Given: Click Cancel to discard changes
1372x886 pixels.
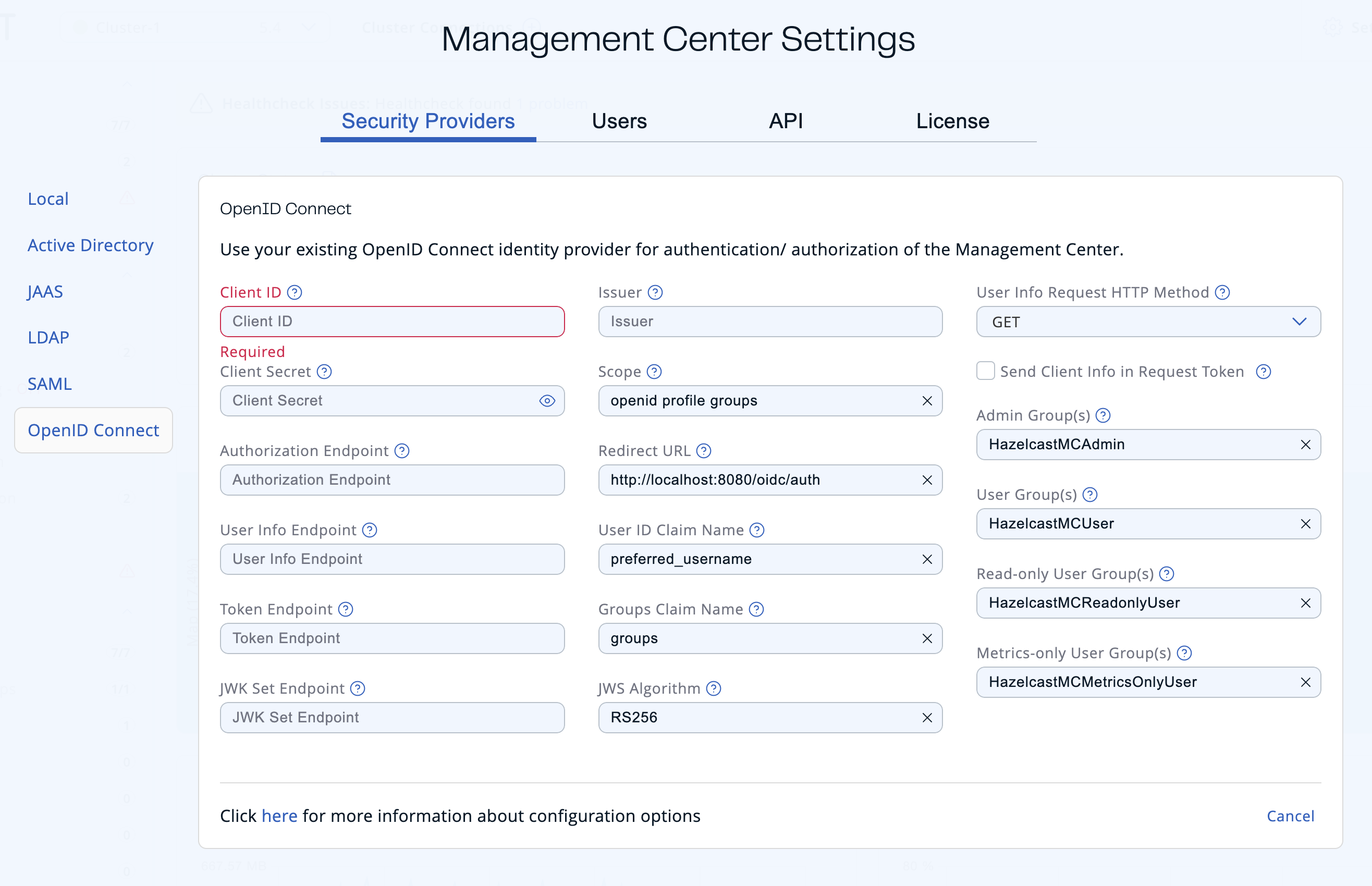Looking at the screenshot, I should pyautogui.click(x=1290, y=815).
